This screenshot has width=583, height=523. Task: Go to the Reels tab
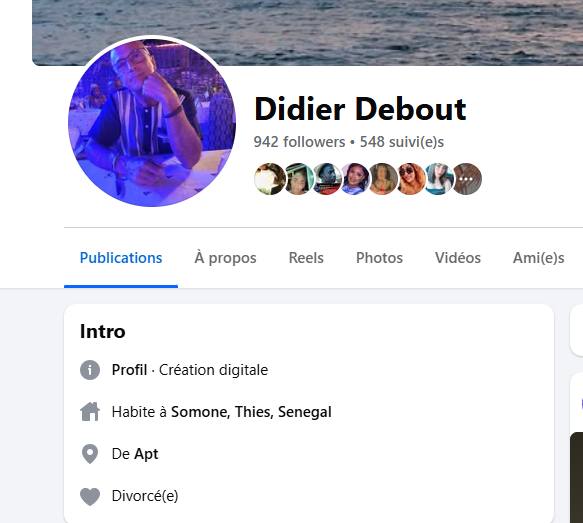click(x=306, y=258)
